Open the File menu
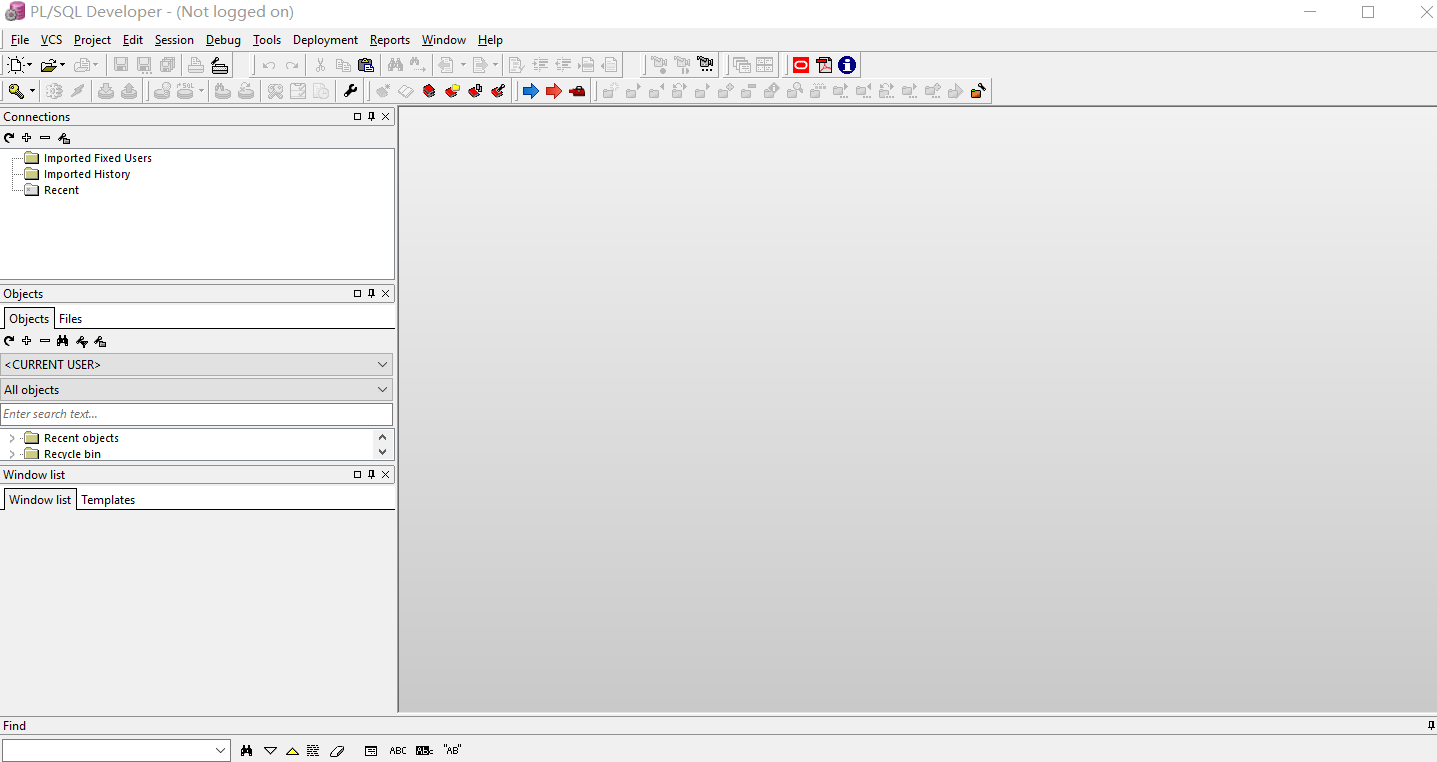The height and width of the screenshot is (762, 1437). (x=20, y=40)
